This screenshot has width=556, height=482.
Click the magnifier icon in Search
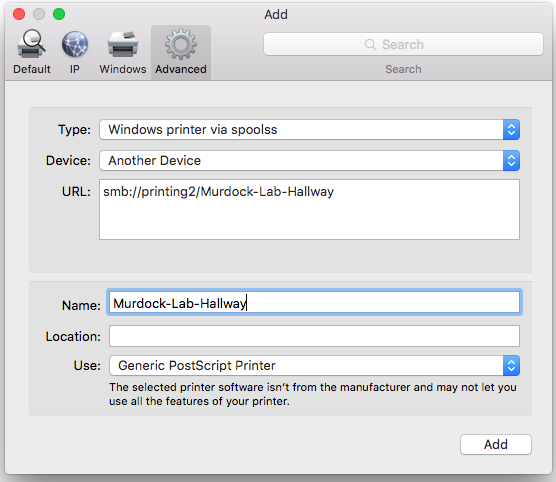[x=370, y=44]
